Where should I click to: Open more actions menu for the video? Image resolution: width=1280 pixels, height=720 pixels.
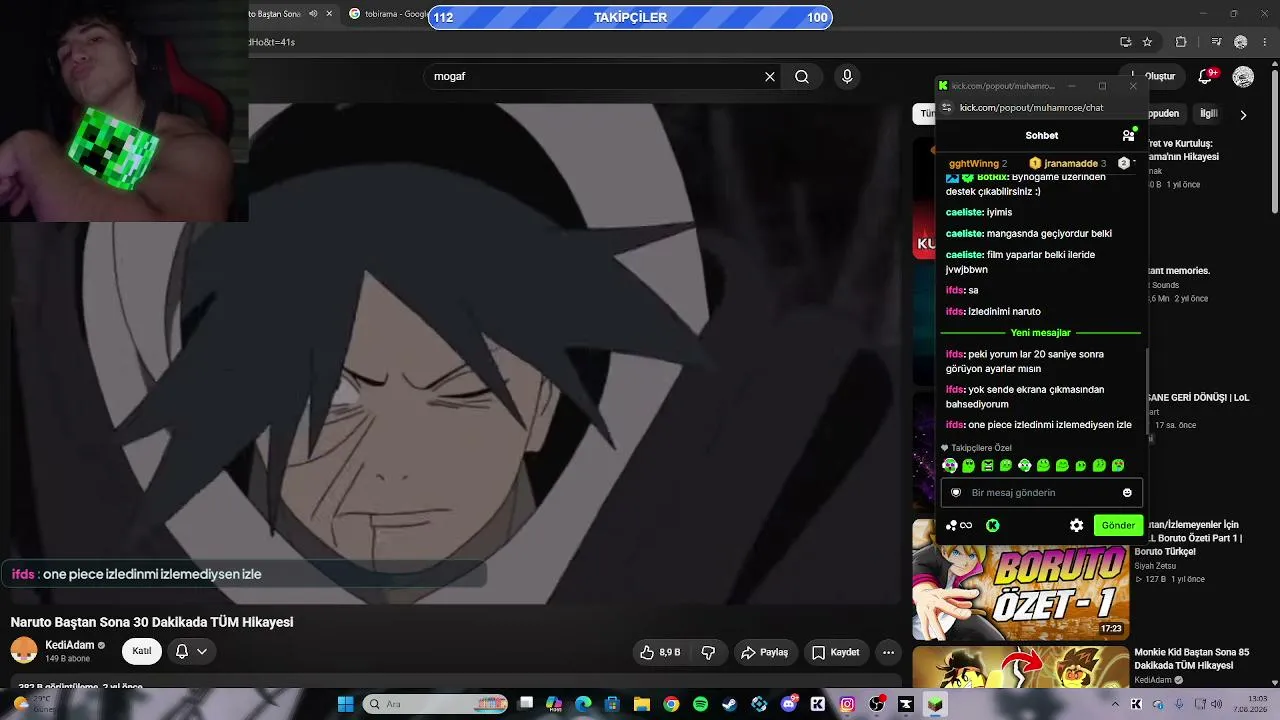pos(888,652)
